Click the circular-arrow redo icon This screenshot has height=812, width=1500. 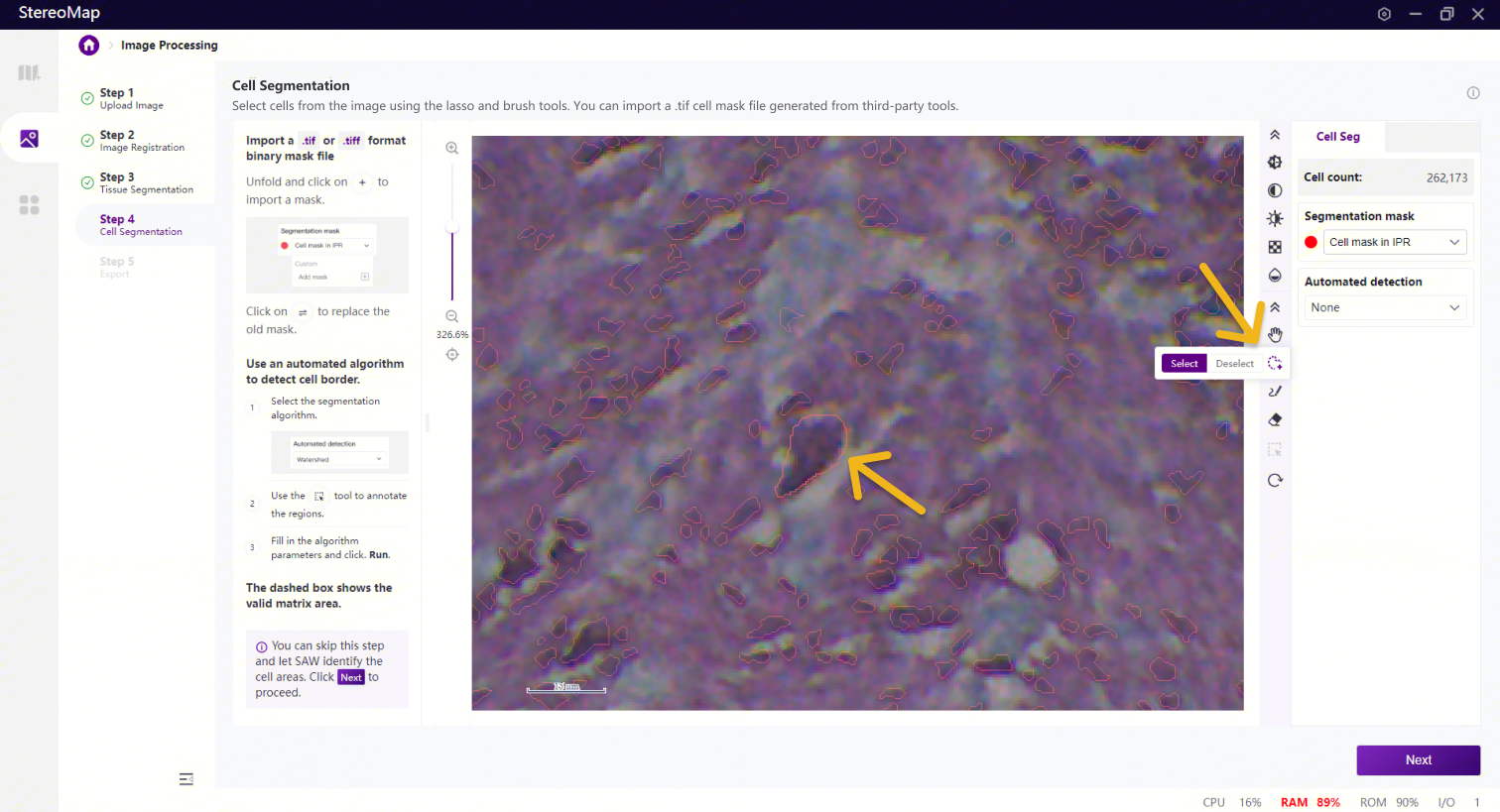[1275, 481]
